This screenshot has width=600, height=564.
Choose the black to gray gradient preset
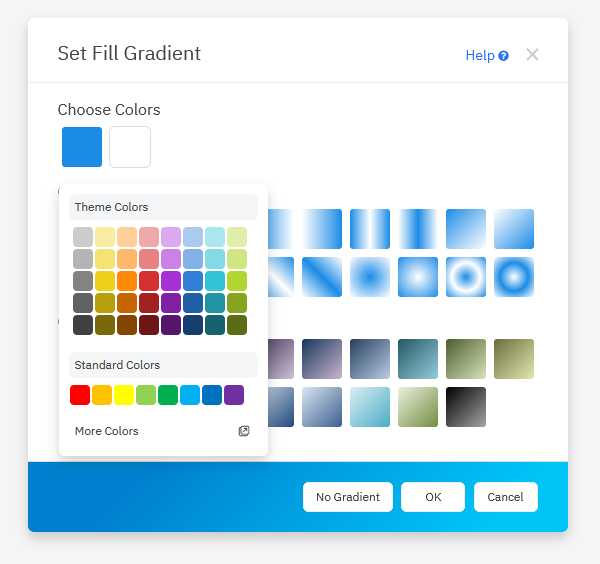tap(466, 407)
